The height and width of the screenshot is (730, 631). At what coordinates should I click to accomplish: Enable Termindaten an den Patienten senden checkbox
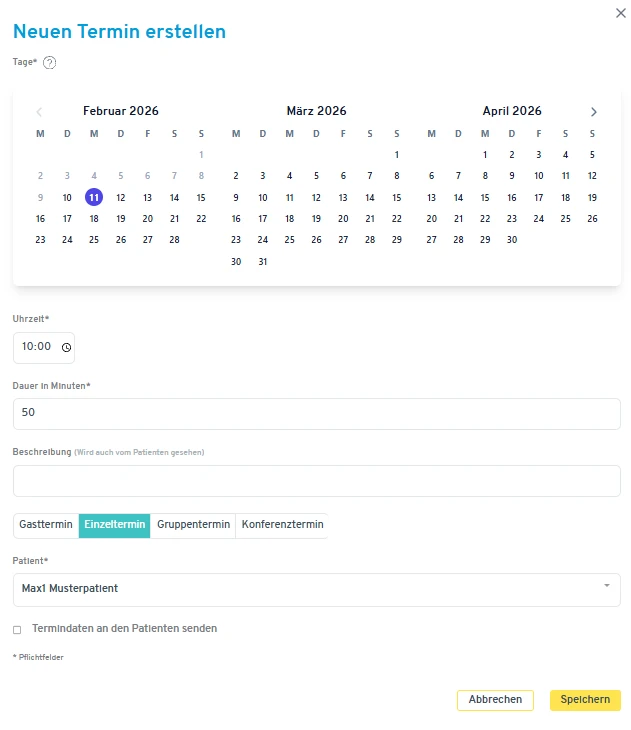[x=17, y=629]
